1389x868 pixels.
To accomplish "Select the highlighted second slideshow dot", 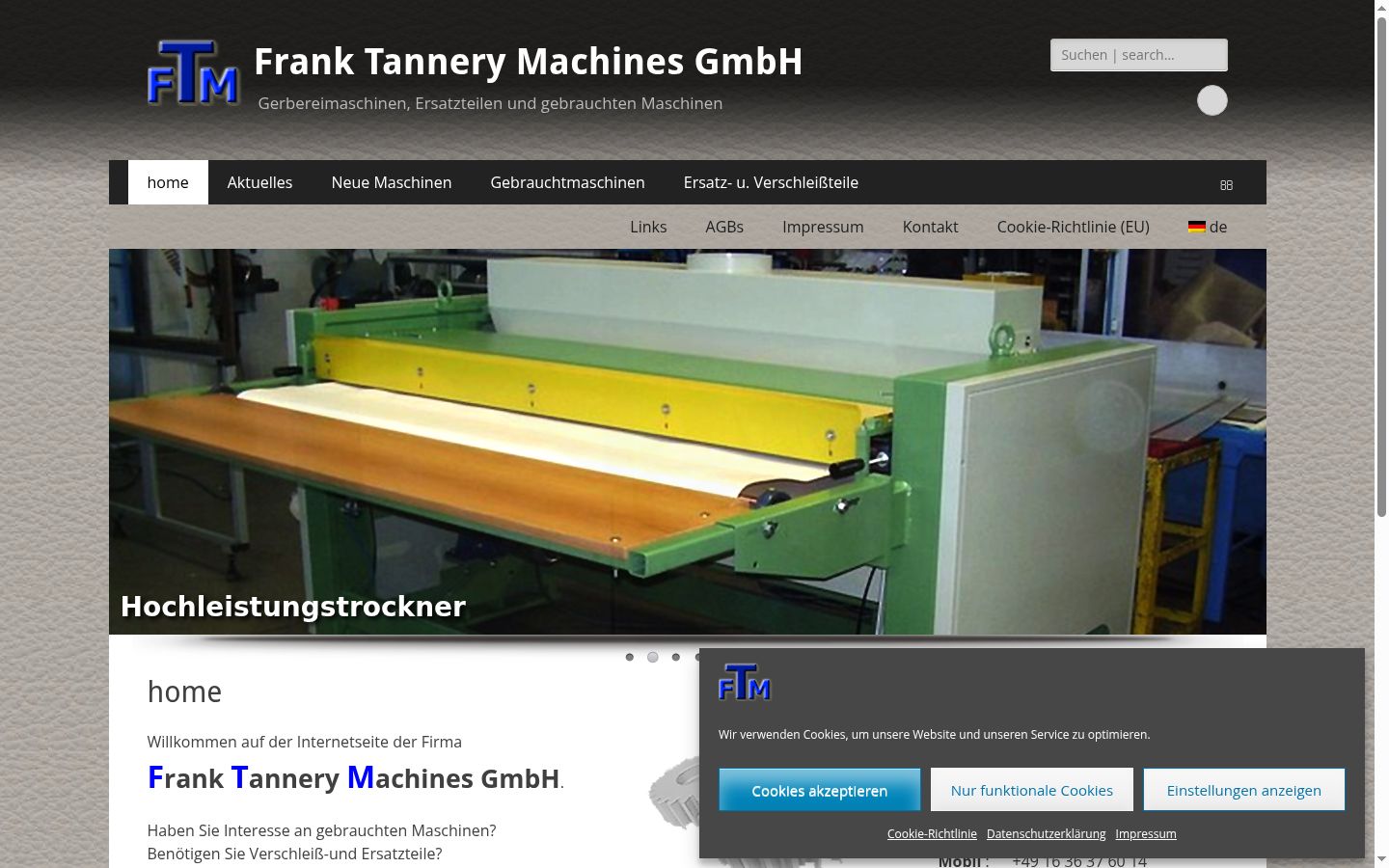I will click(x=653, y=657).
